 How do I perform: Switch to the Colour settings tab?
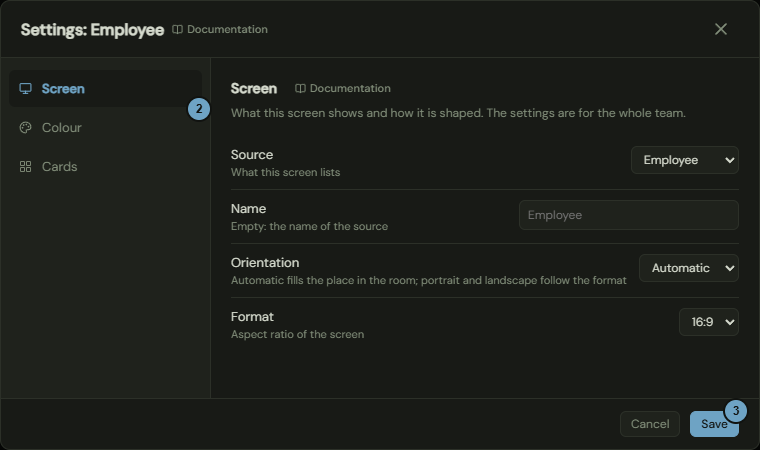(x=105, y=128)
